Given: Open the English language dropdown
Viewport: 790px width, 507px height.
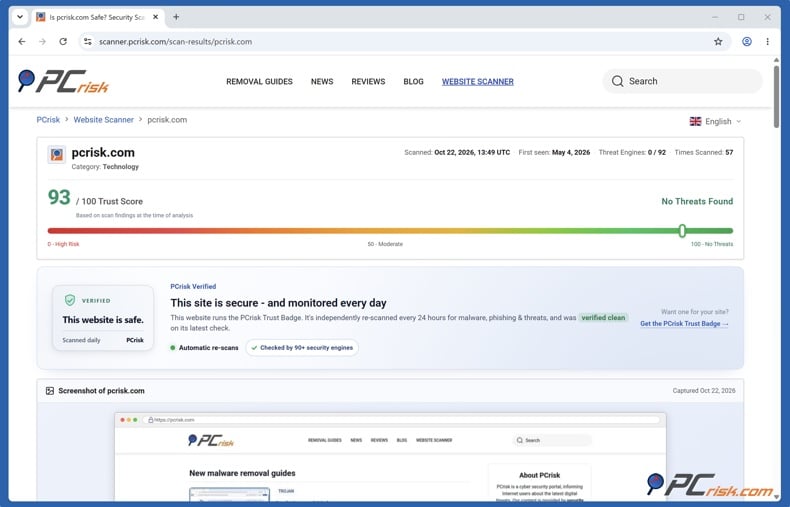Looking at the screenshot, I should (x=715, y=121).
